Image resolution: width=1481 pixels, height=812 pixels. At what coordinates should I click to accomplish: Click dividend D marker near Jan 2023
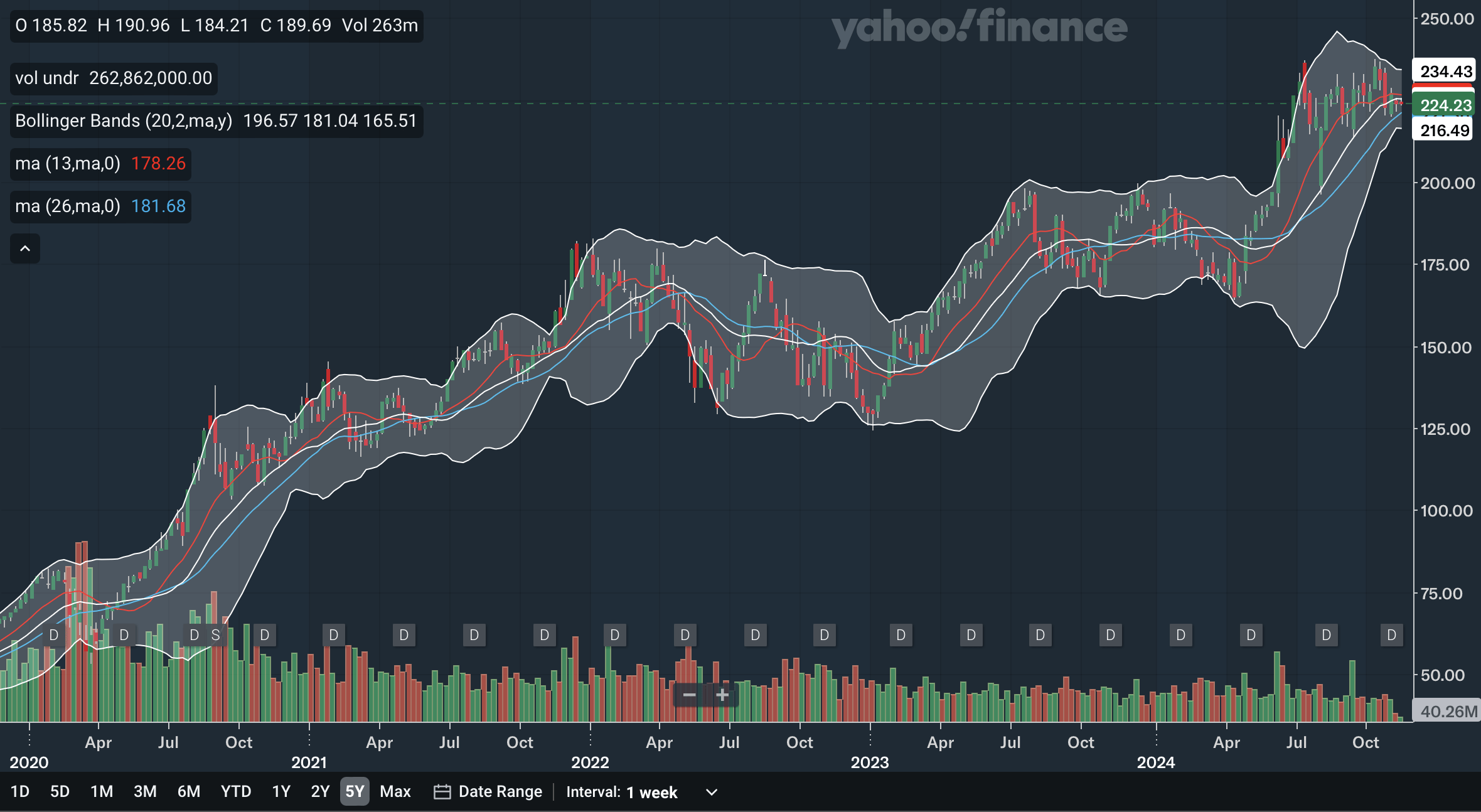(x=901, y=635)
